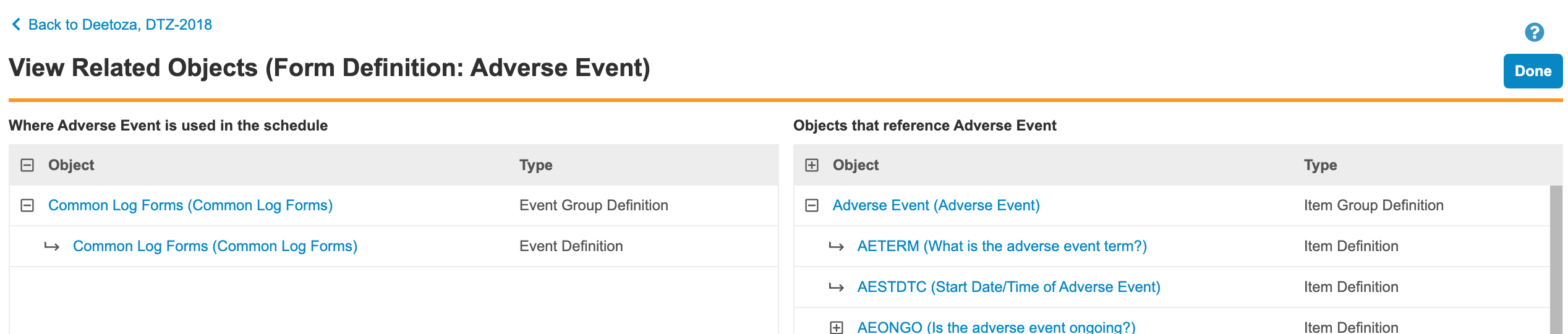Image resolution: width=1568 pixels, height=334 pixels.
Task: Collapse all rows in schedule table header
Action: pyautogui.click(x=27, y=165)
